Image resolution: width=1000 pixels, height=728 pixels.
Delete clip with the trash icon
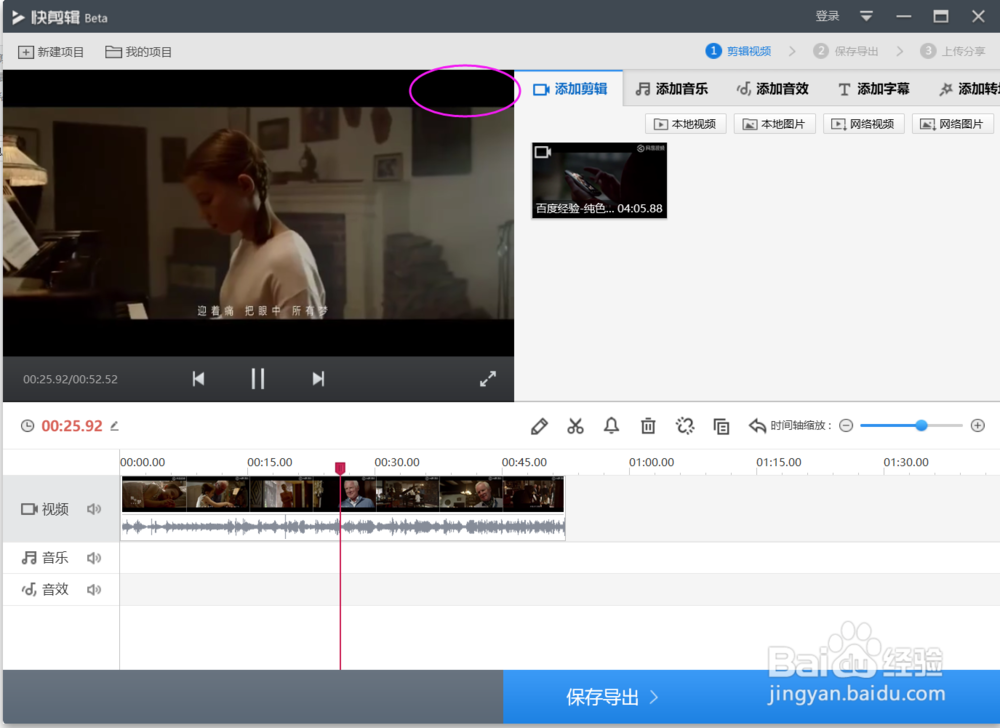[648, 426]
